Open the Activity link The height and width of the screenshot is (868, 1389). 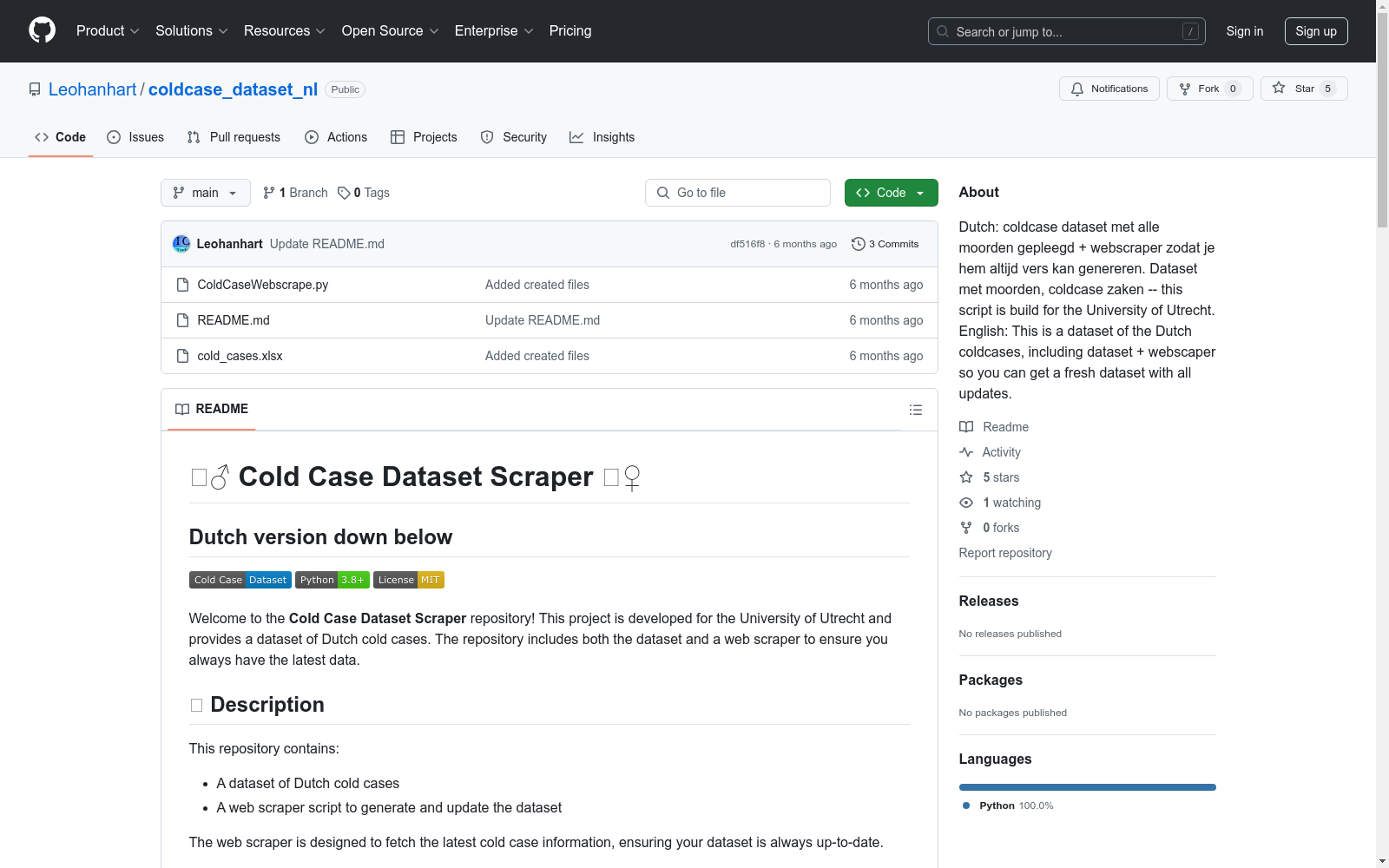pos(990,452)
